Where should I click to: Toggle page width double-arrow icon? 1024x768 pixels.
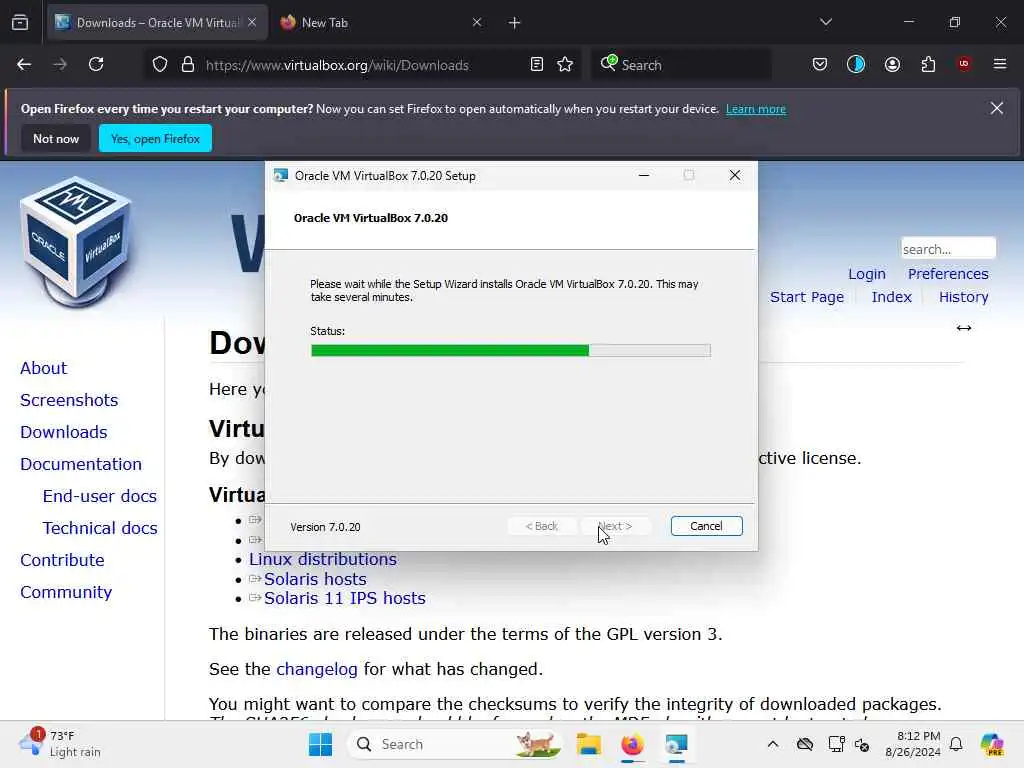coord(964,328)
